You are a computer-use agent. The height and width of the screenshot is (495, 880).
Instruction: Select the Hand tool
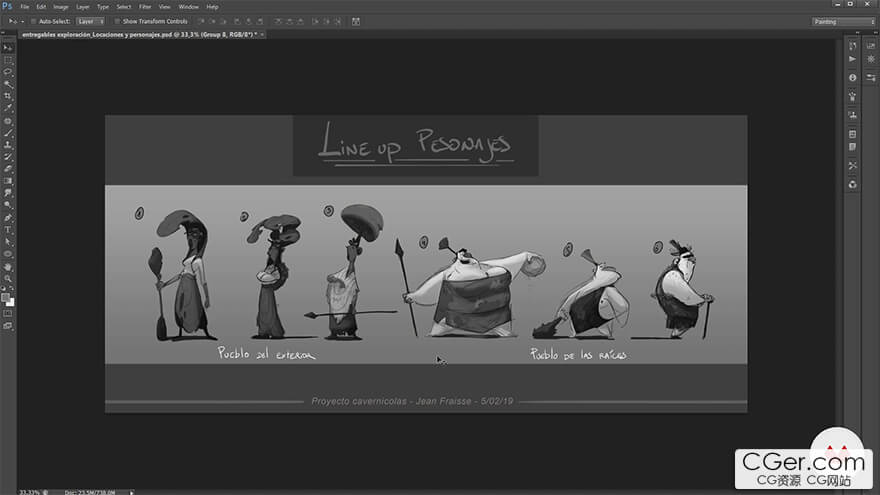[8, 267]
